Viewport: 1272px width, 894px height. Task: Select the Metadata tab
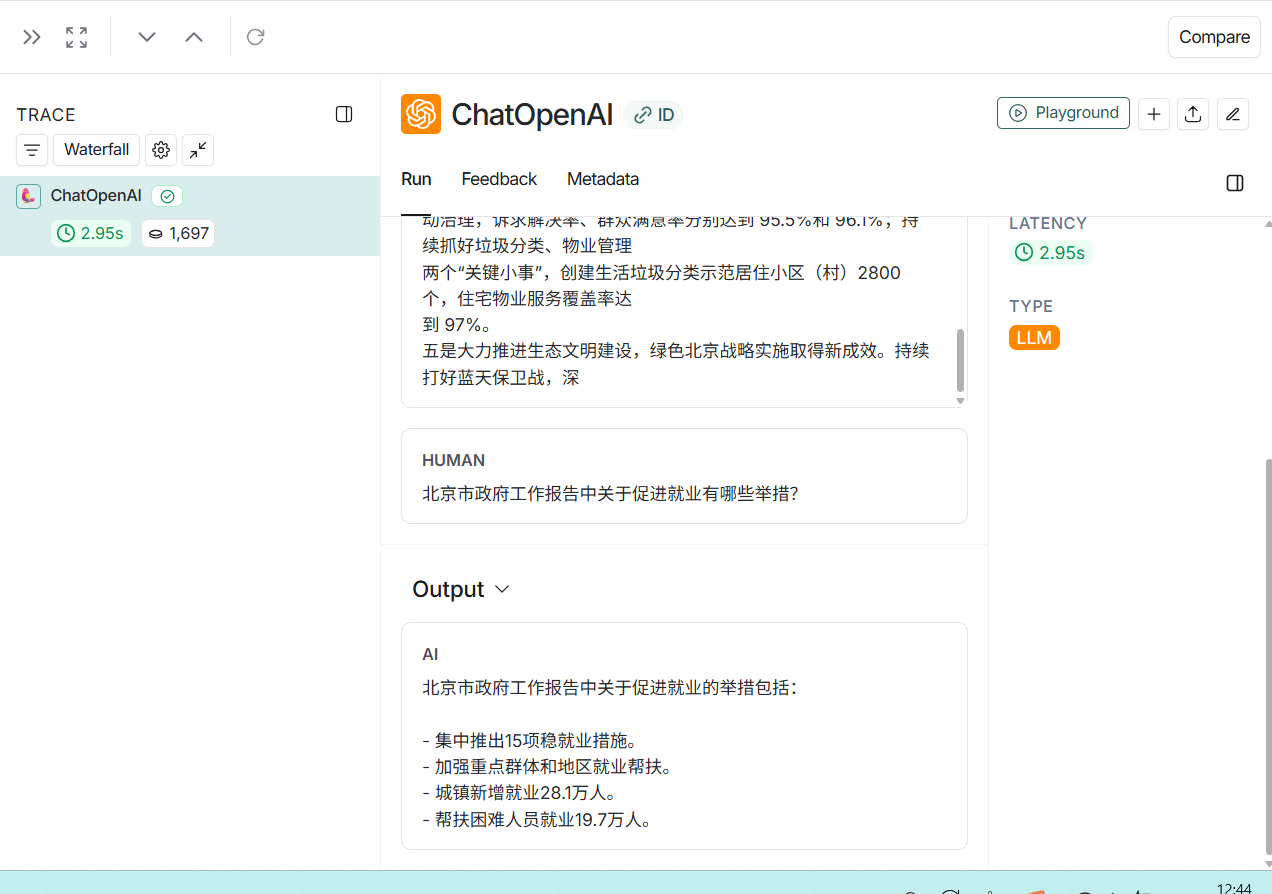(603, 179)
